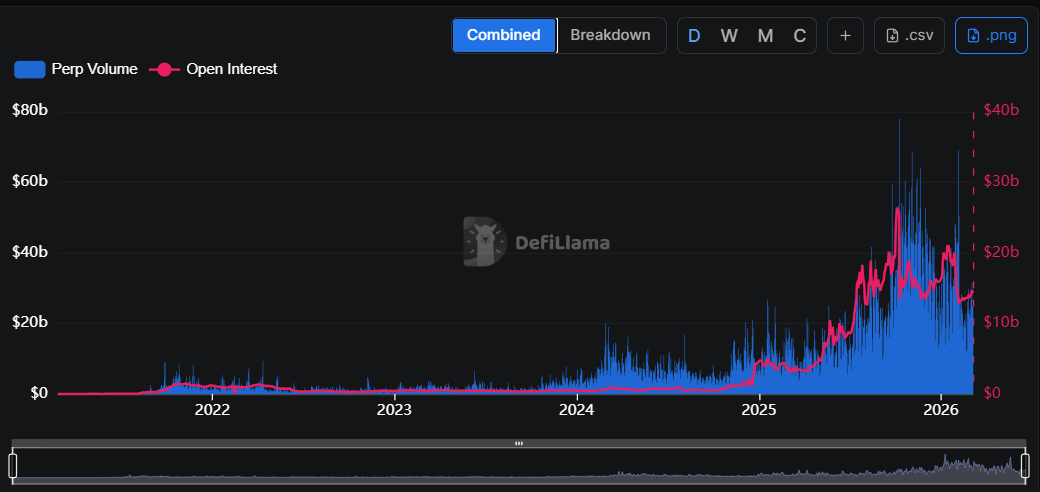1040x492 pixels.
Task: Toggle Perp Volume legend series
Action: [x=76, y=69]
